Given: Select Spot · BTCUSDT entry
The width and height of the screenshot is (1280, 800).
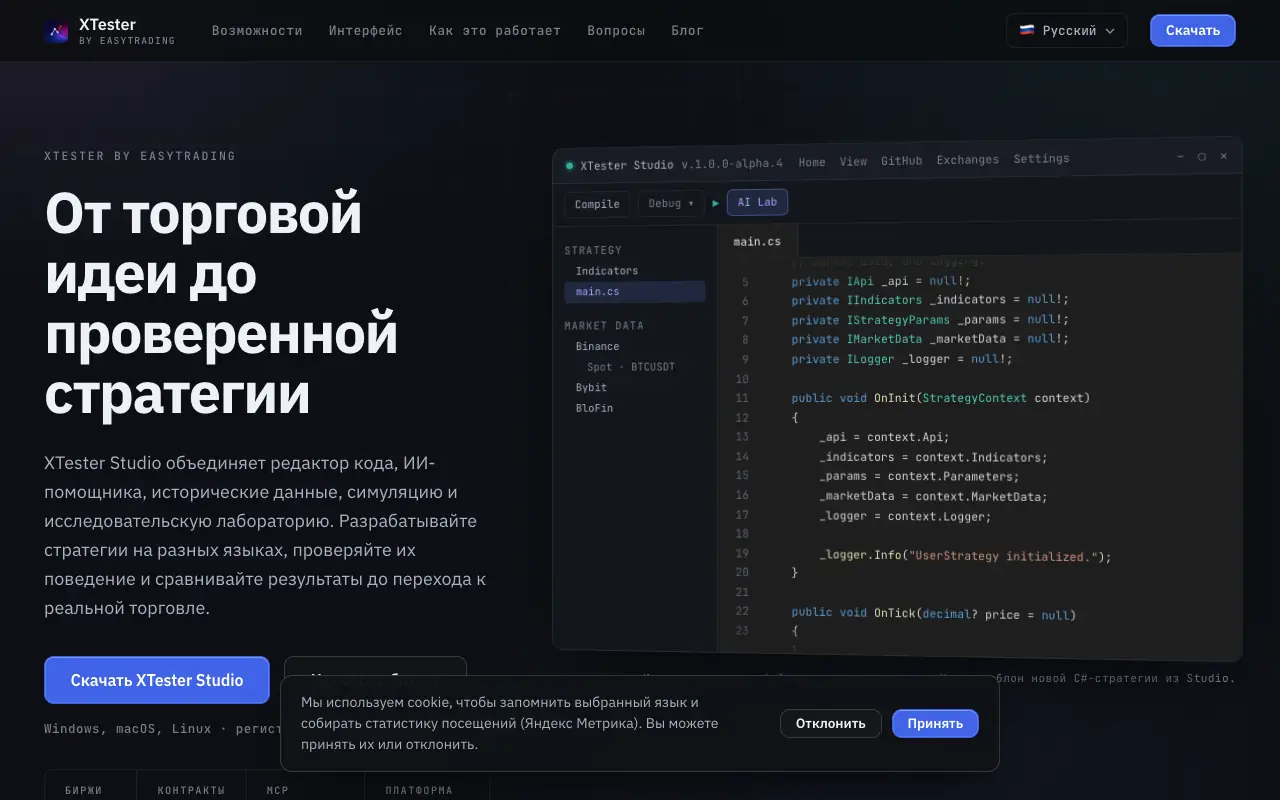Looking at the screenshot, I should [631, 367].
